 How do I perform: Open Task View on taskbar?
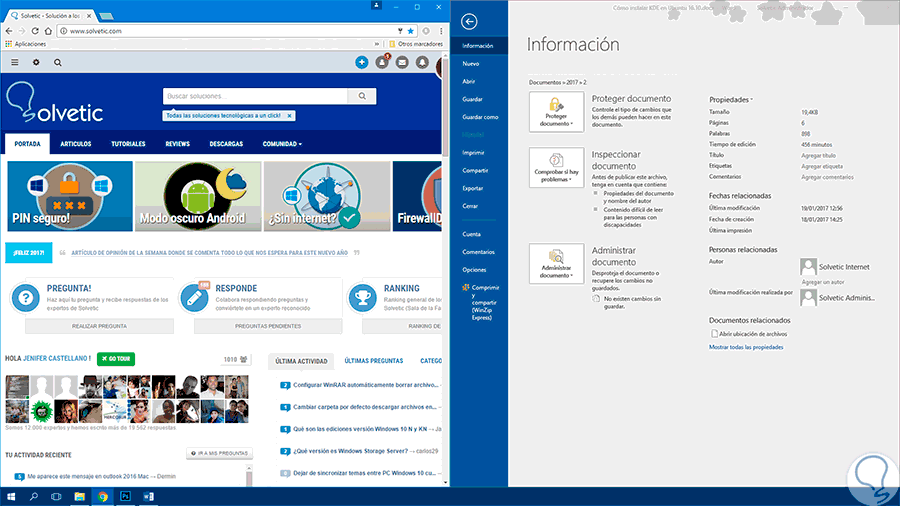pyautogui.click(x=56, y=496)
